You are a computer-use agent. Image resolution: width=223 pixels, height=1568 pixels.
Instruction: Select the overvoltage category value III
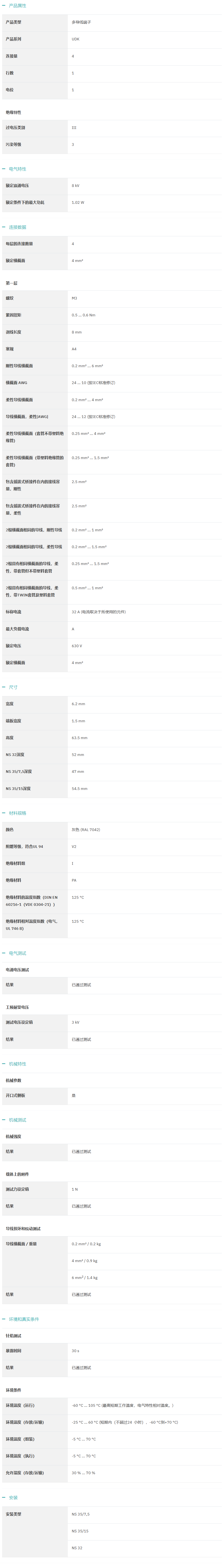(x=74, y=128)
